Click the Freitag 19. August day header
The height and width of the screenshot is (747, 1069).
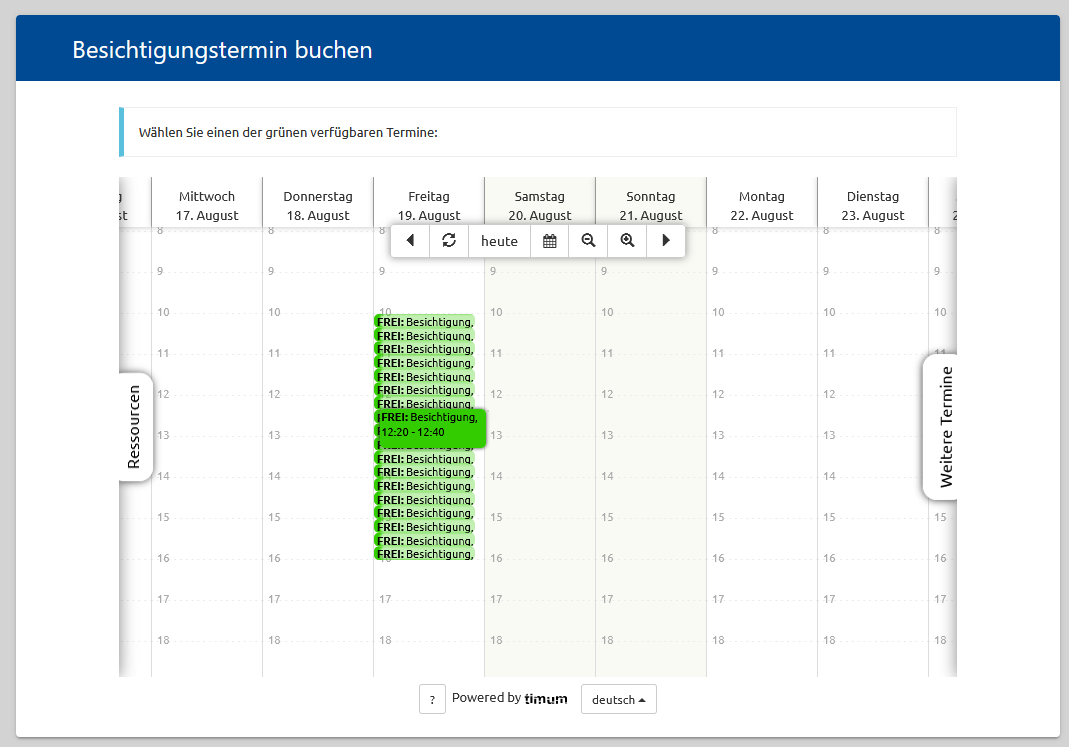(429, 205)
